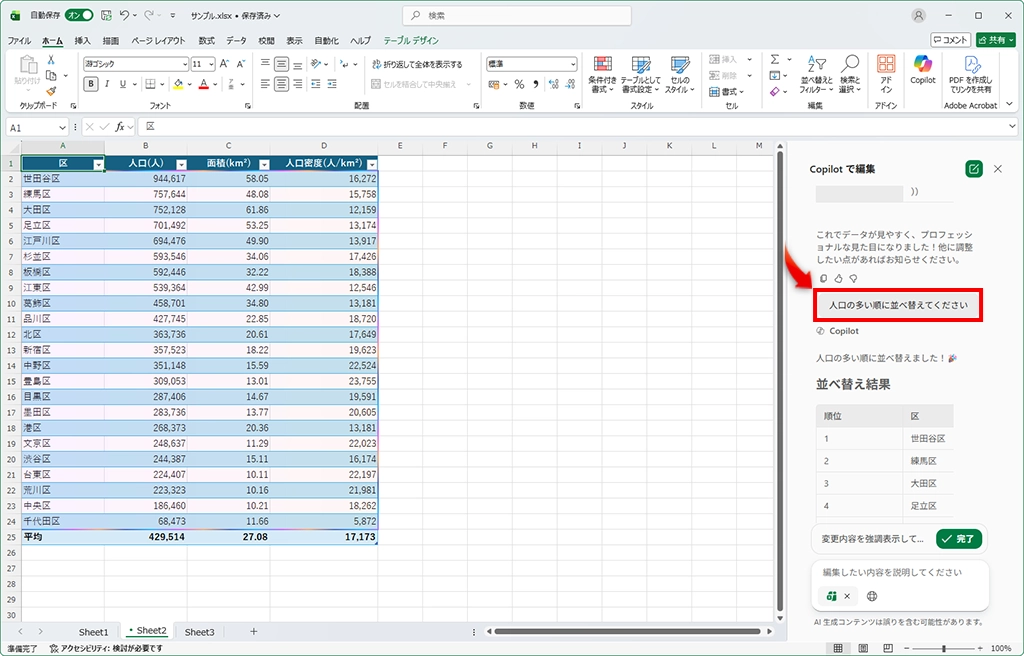
Task: Open the Insert (挿入) ribbon tab
Action: point(82,41)
